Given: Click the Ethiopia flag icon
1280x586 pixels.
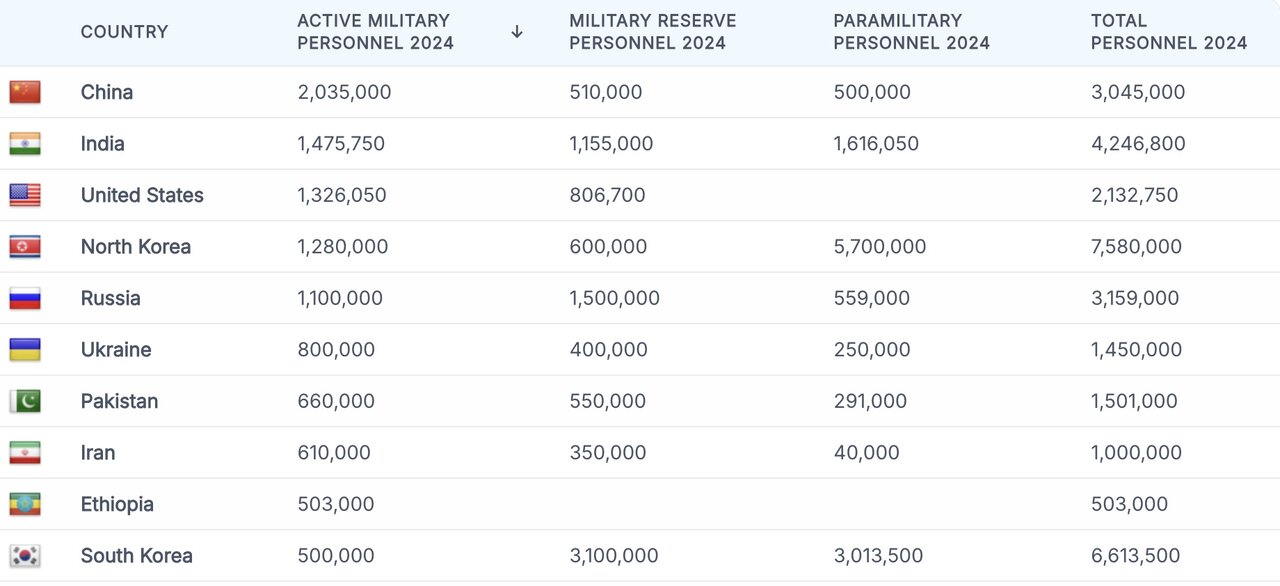Looking at the screenshot, I should pos(25,504).
